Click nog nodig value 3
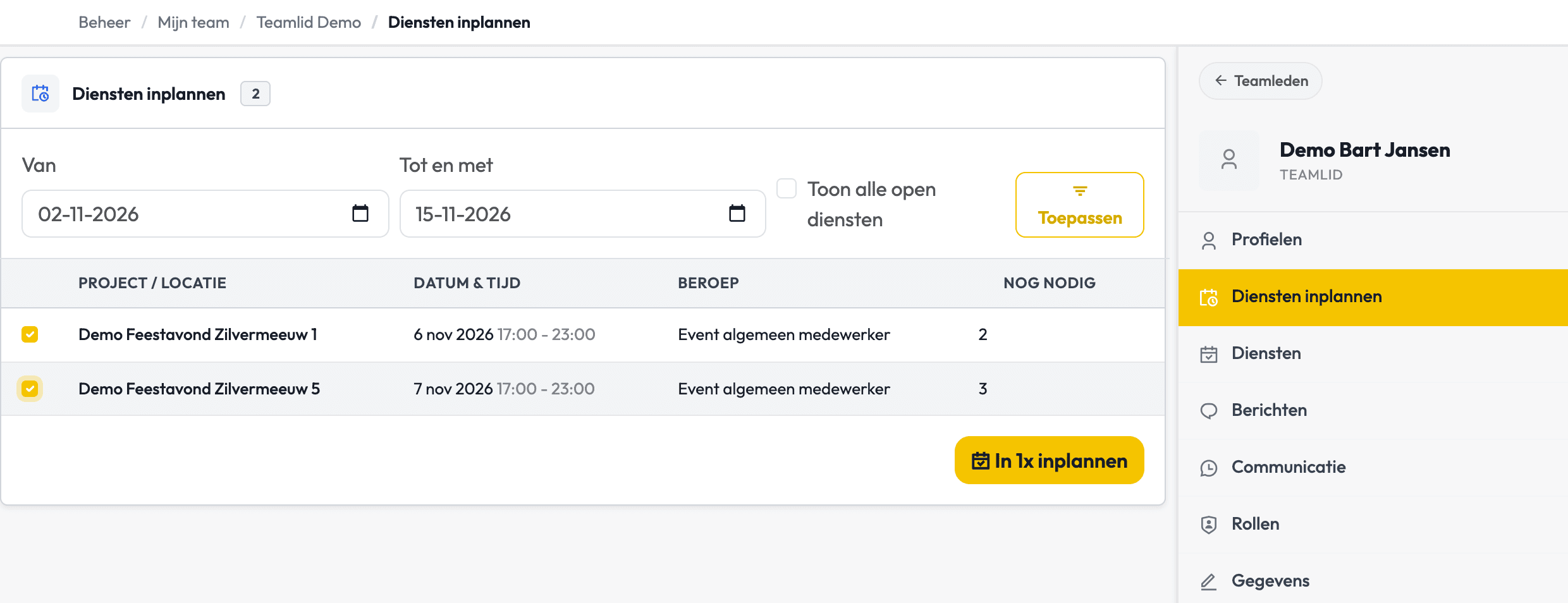The width and height of the screenshot is (1568, 603). coord(983,389)
